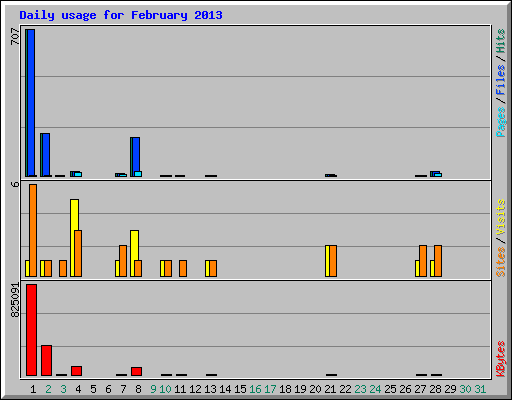
Task: Click the orange Sites bar for day 4
Action: point(78,253)
